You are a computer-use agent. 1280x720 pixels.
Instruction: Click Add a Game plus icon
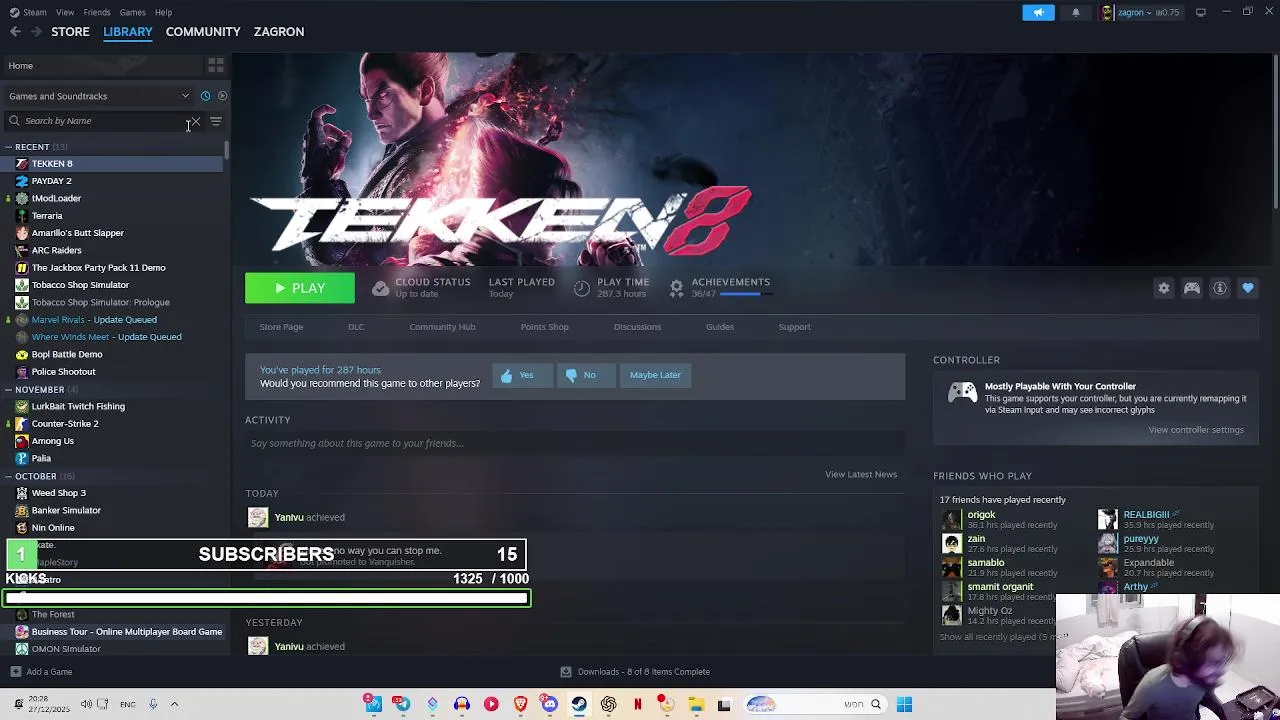(15, 672)
